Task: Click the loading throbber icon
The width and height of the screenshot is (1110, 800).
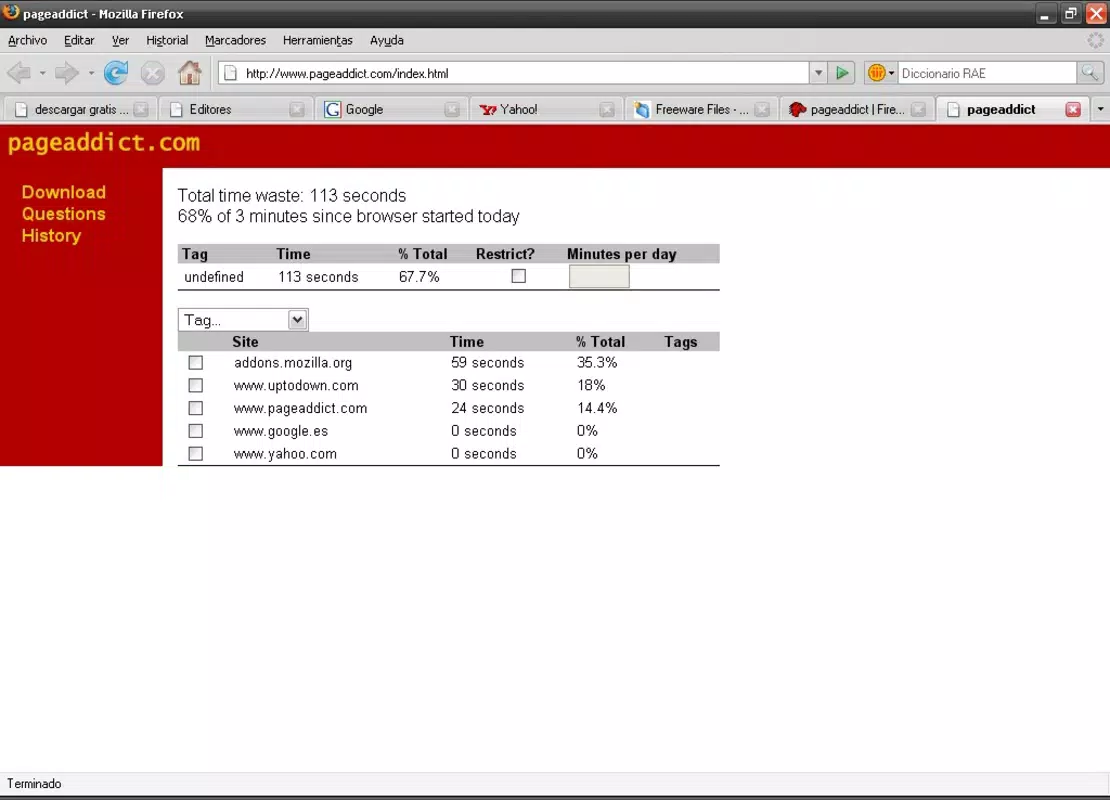Action: (x=1095, y=40)
